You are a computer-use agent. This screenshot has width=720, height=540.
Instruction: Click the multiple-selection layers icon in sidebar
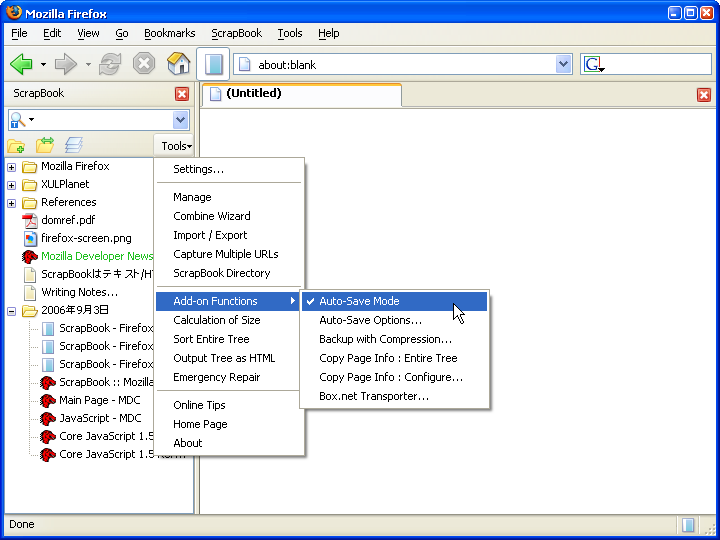(74, 145)
